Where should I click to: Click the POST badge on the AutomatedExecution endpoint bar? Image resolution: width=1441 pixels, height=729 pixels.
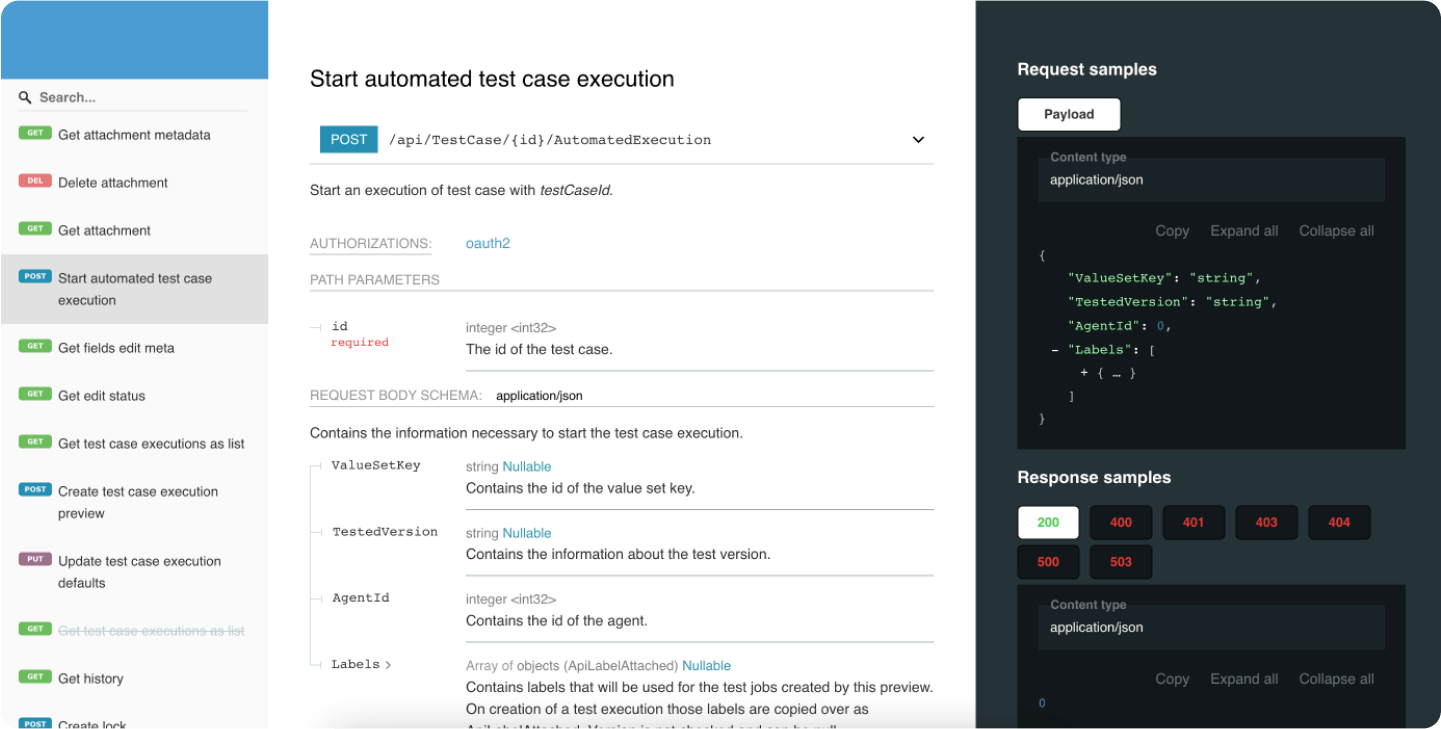click(x=348, y=139)
